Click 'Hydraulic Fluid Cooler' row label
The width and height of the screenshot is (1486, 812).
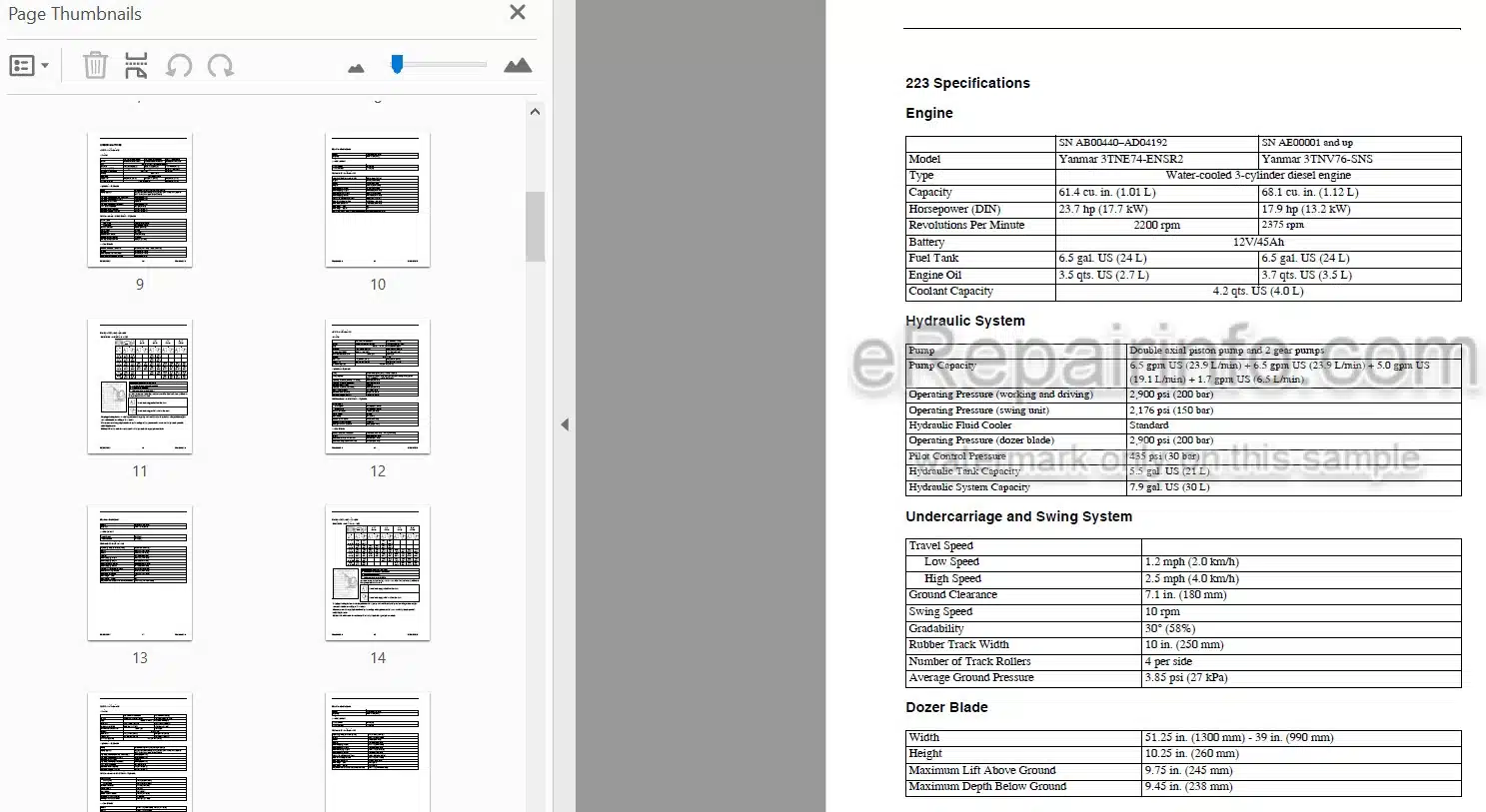point(959,424)
